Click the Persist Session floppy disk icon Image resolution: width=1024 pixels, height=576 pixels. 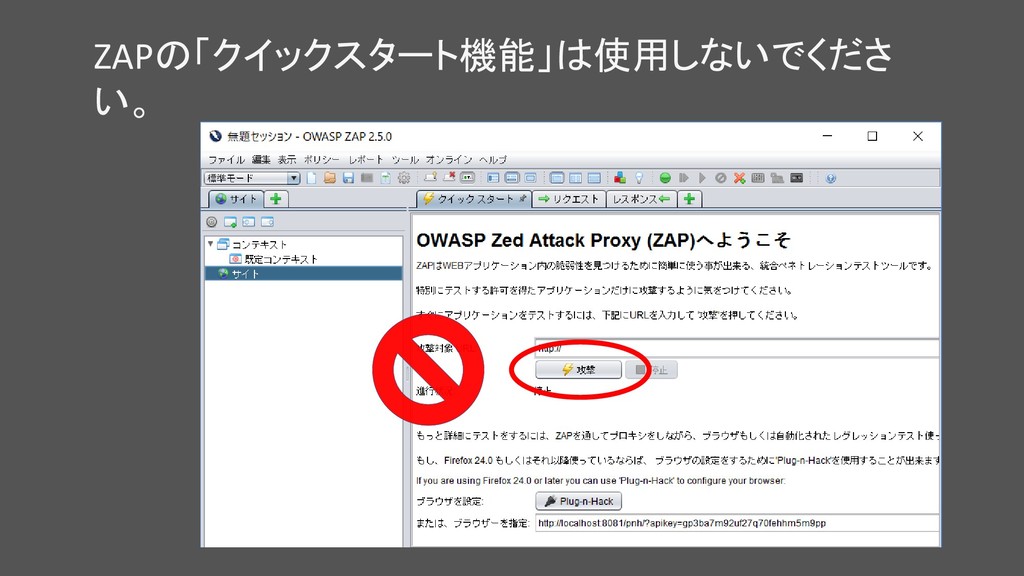(x=348, y=178)
